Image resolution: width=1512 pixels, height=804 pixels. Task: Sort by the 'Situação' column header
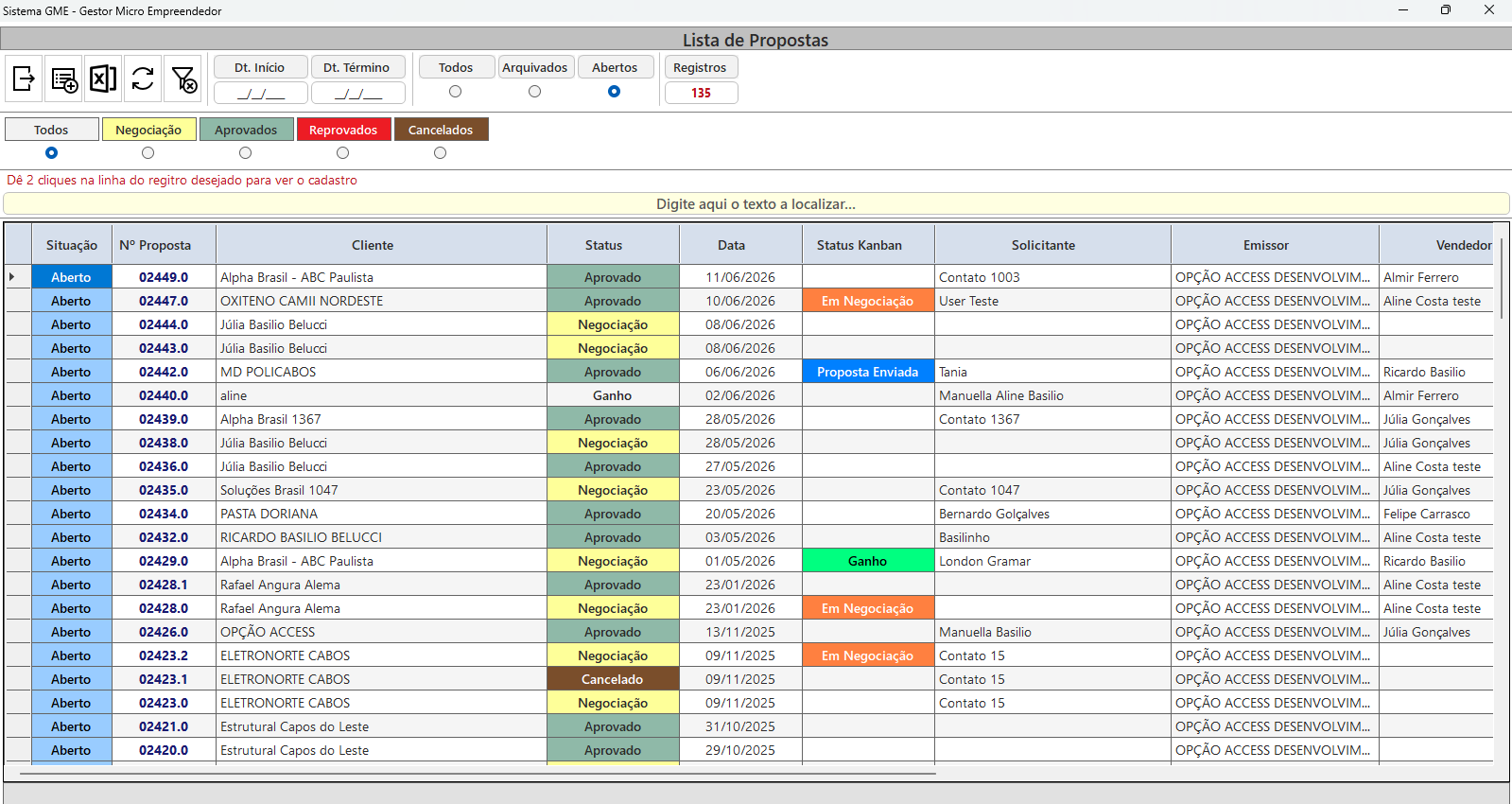tap(72, 245)
